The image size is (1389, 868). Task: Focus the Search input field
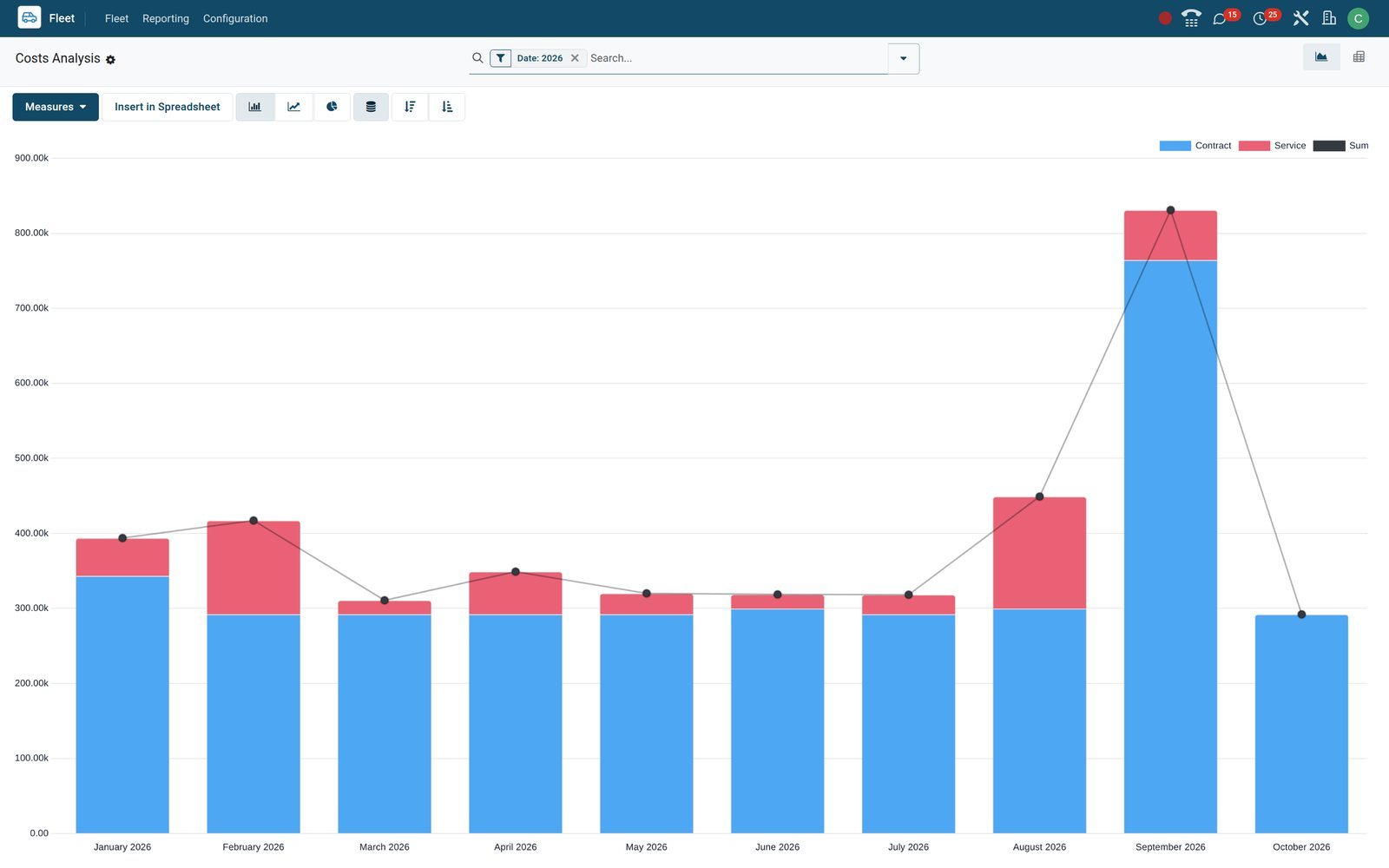[x=736, y=58]
